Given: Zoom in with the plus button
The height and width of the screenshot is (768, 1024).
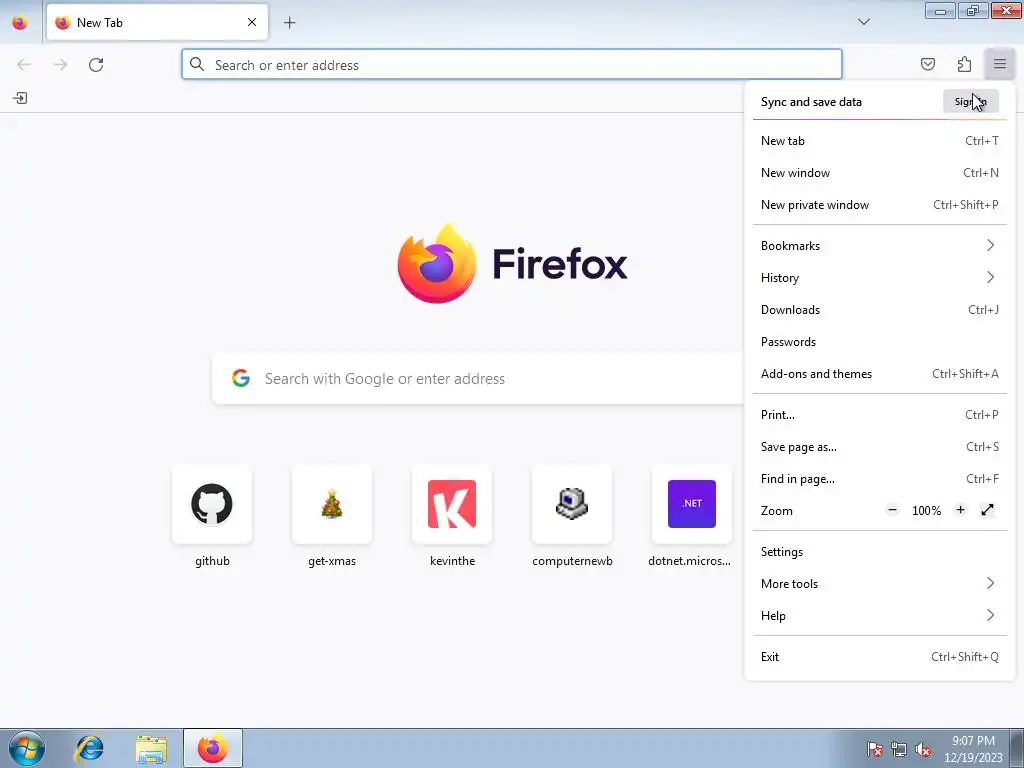Looking at the screenshot, I should coord(960,510).
